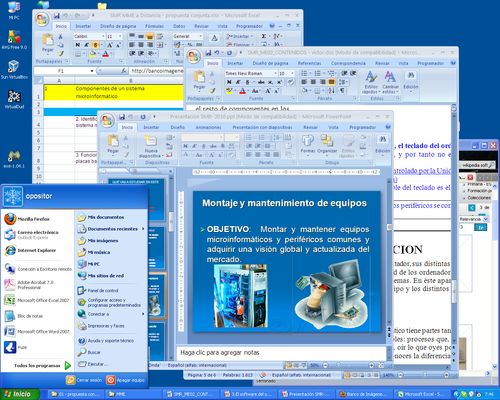Open Mozilla Firefox from the Start menu
The image size is (500, 400).
[x=27, y=219]
